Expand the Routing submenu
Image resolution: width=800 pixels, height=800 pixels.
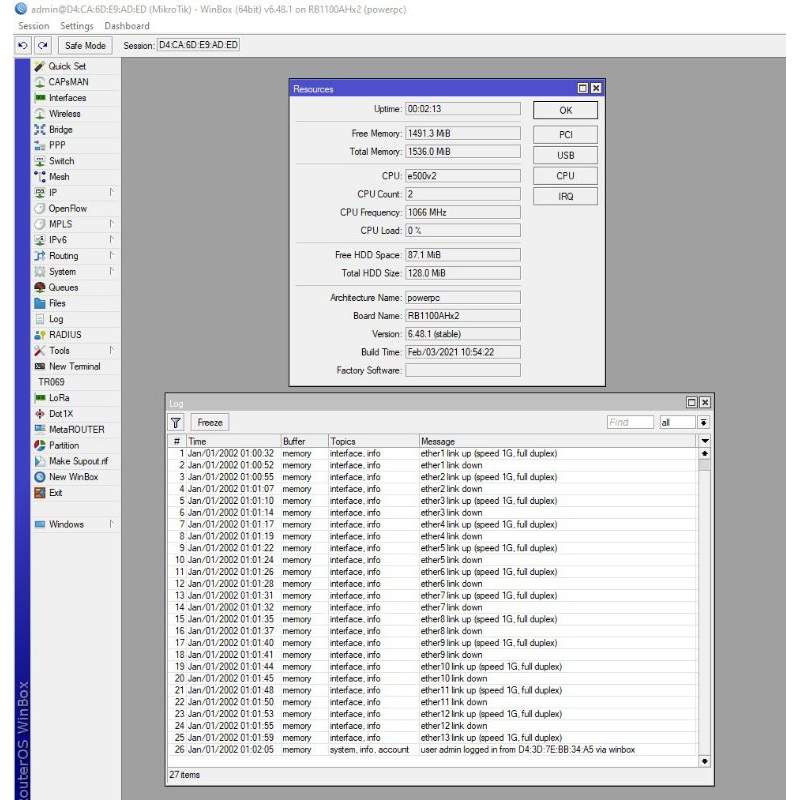[x=63, y=256]
